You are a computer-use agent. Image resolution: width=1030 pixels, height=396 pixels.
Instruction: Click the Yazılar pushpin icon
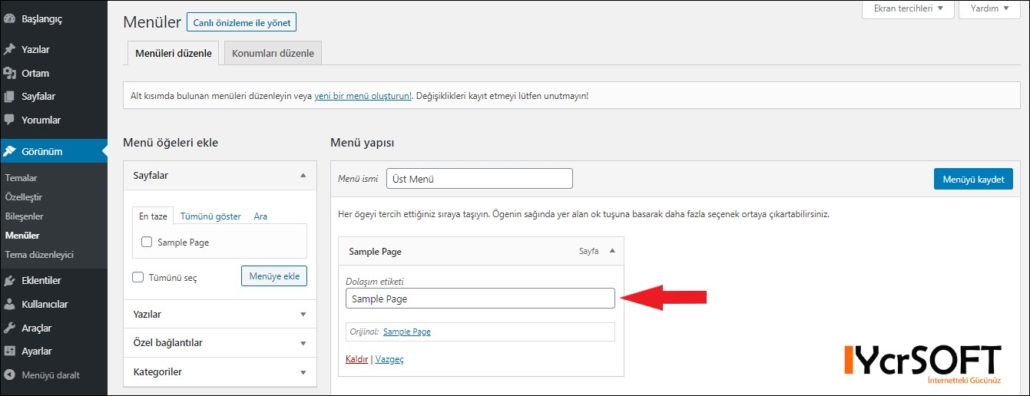pyautogui.click(x=9, y=49)
